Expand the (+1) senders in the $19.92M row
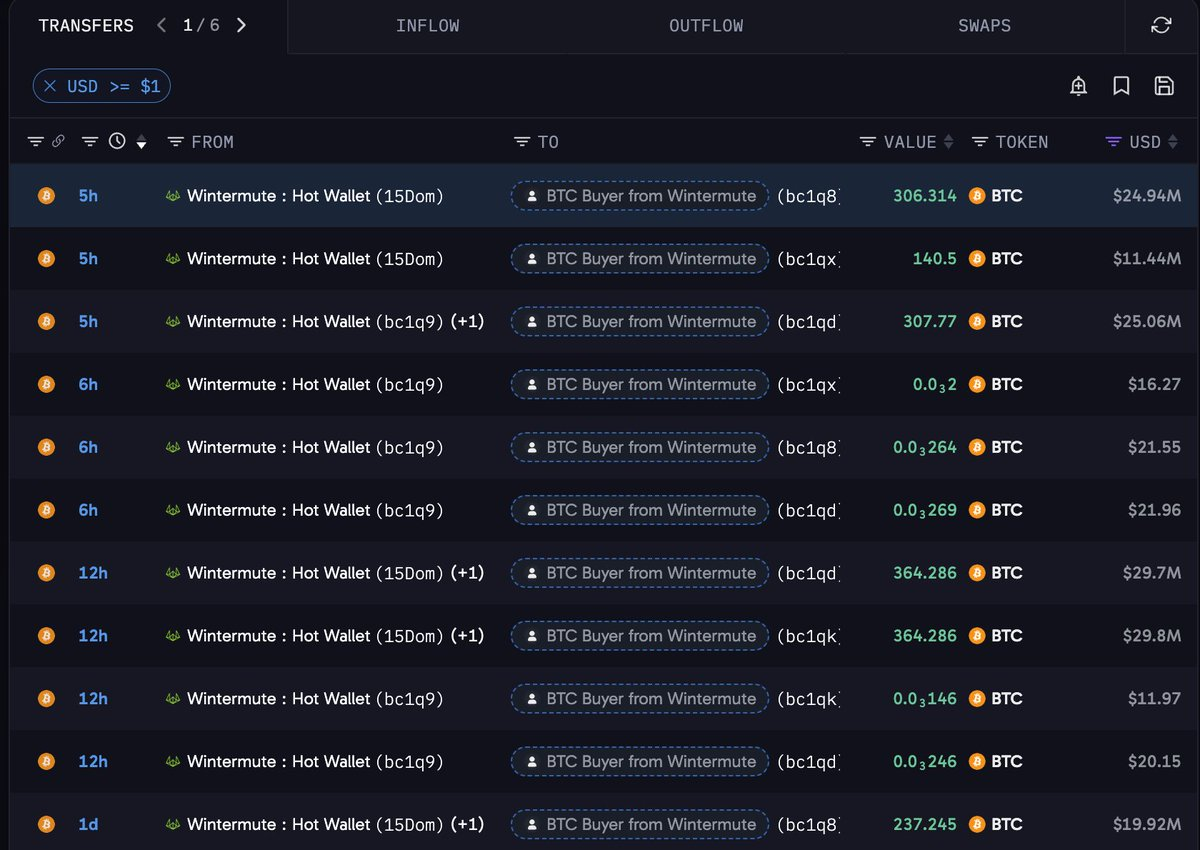 coord(467,824)
